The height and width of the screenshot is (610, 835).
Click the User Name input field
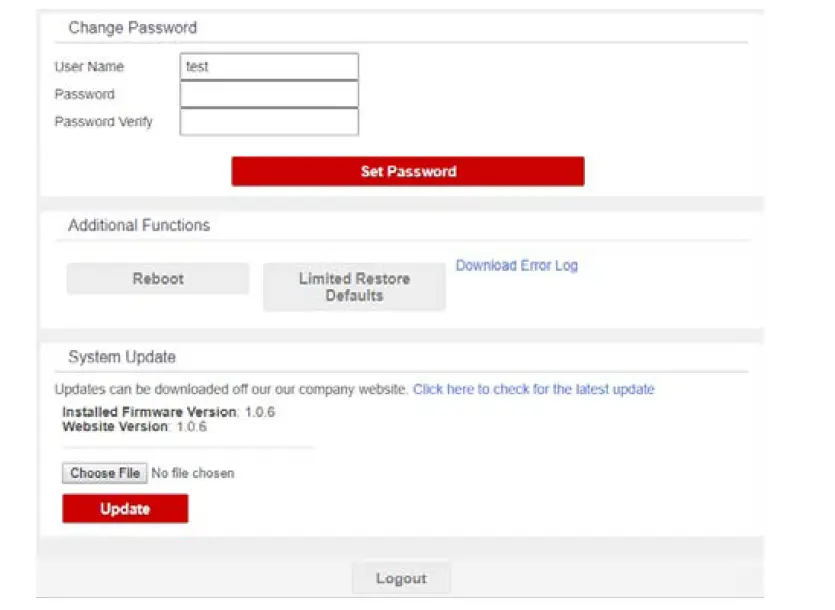tap(269, 67)
